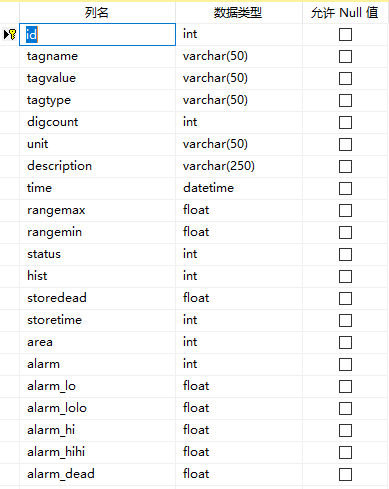The width and height of the screenshot is (389, 489).
Task: Click the primary key icon beside id
Action: coord(12,34)
